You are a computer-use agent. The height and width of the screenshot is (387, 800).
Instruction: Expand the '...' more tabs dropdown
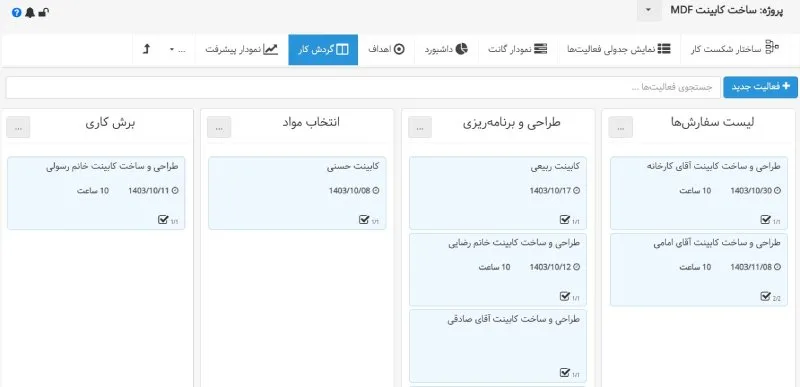177,49
